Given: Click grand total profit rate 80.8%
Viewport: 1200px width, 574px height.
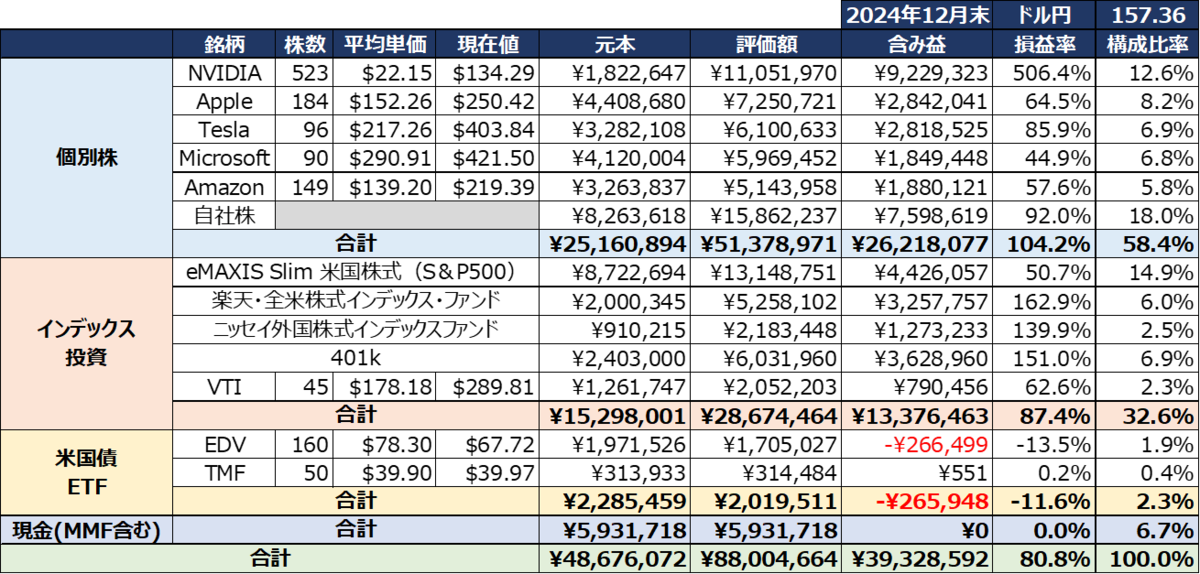Looking at the screenshot, I should 1044,558.
